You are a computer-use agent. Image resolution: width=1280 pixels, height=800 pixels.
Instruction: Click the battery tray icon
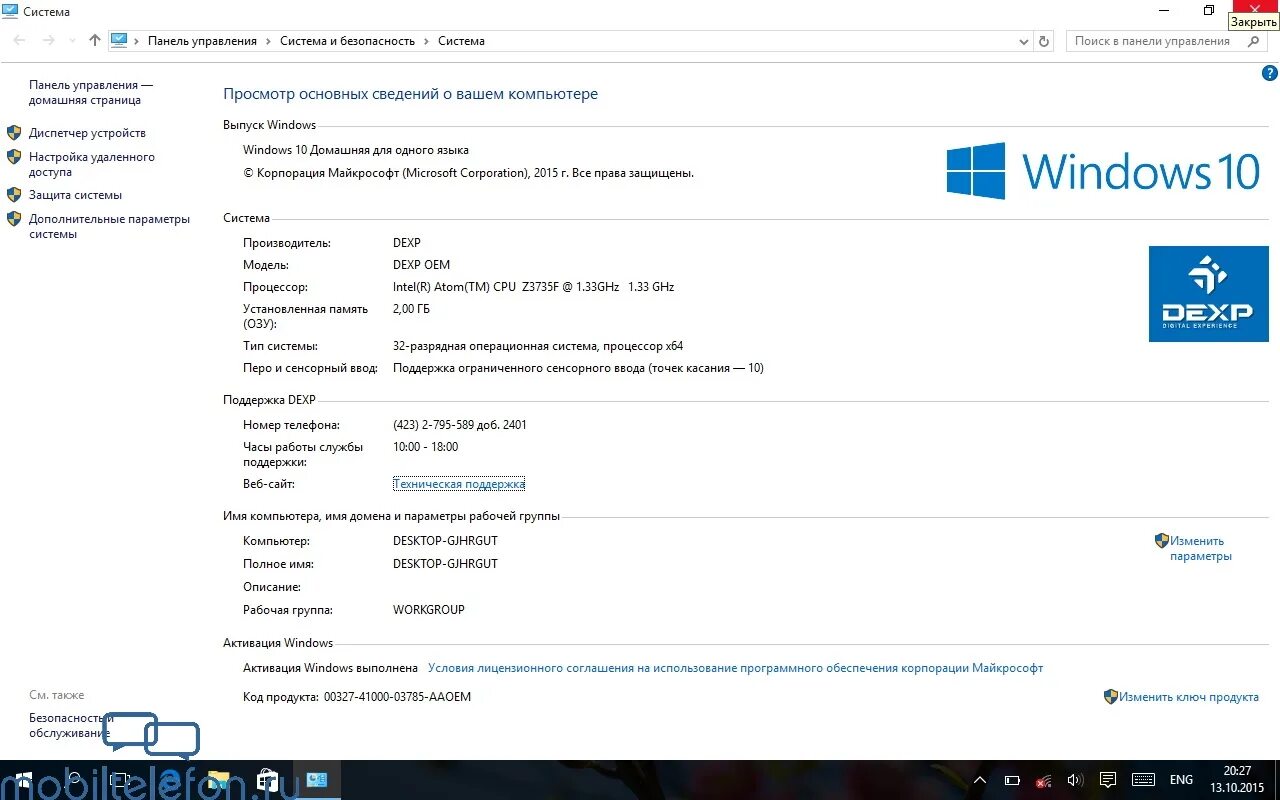point(1012,780)
